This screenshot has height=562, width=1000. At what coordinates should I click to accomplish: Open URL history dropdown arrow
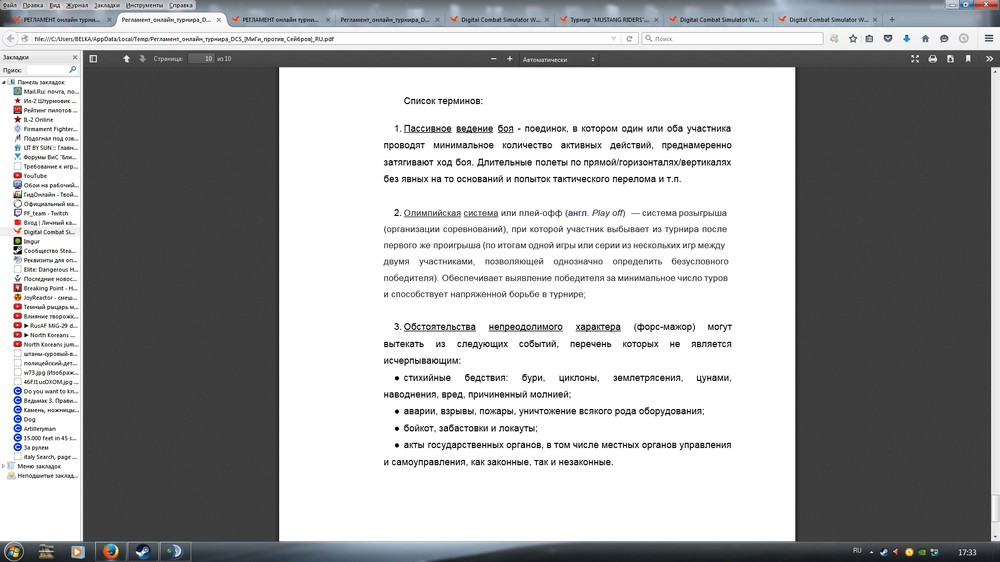[x=614, y=39]
